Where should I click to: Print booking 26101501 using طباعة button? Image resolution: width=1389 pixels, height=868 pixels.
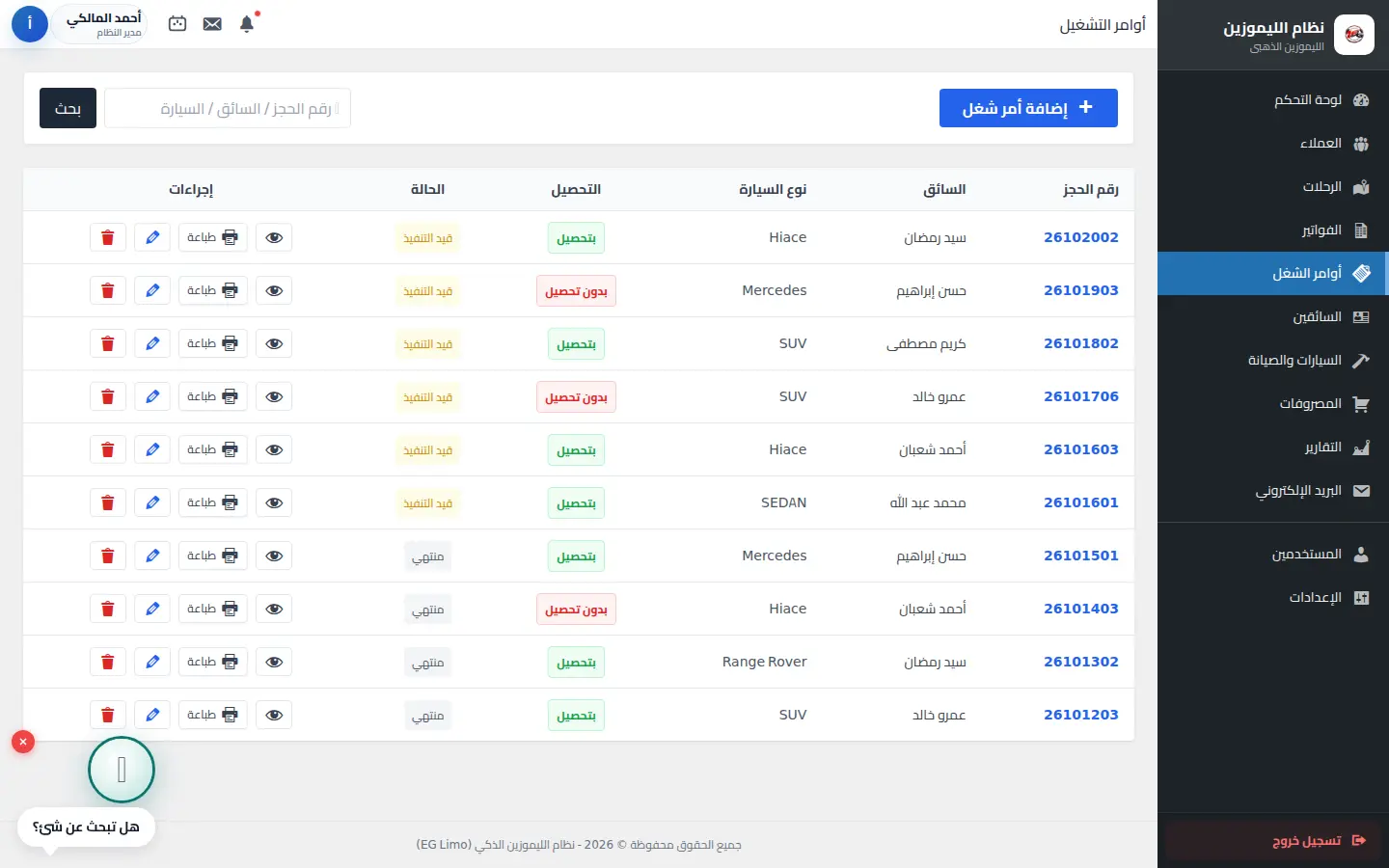click(x=213, y=556)
